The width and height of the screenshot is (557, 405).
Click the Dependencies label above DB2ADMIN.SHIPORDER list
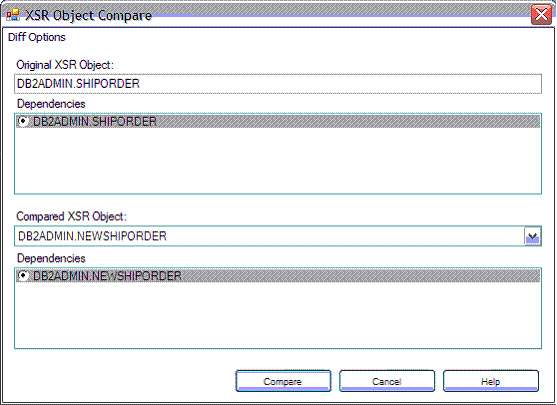coord(51,104)
